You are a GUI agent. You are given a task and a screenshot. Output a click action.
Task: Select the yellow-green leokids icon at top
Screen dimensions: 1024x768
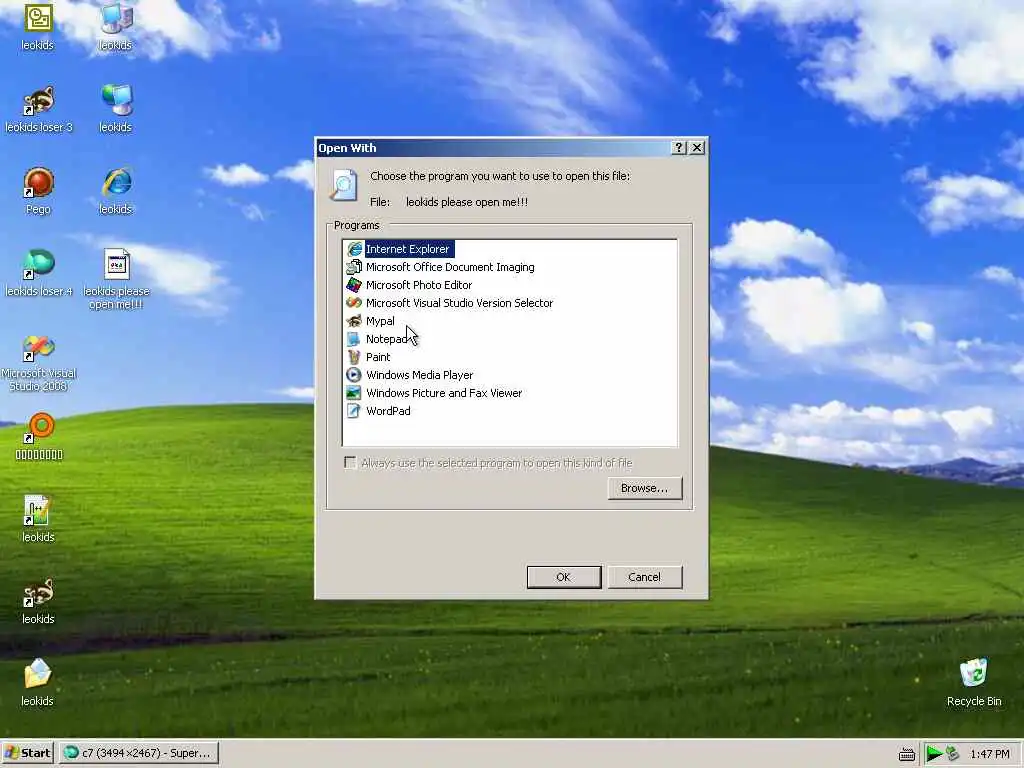pos(38,27)
